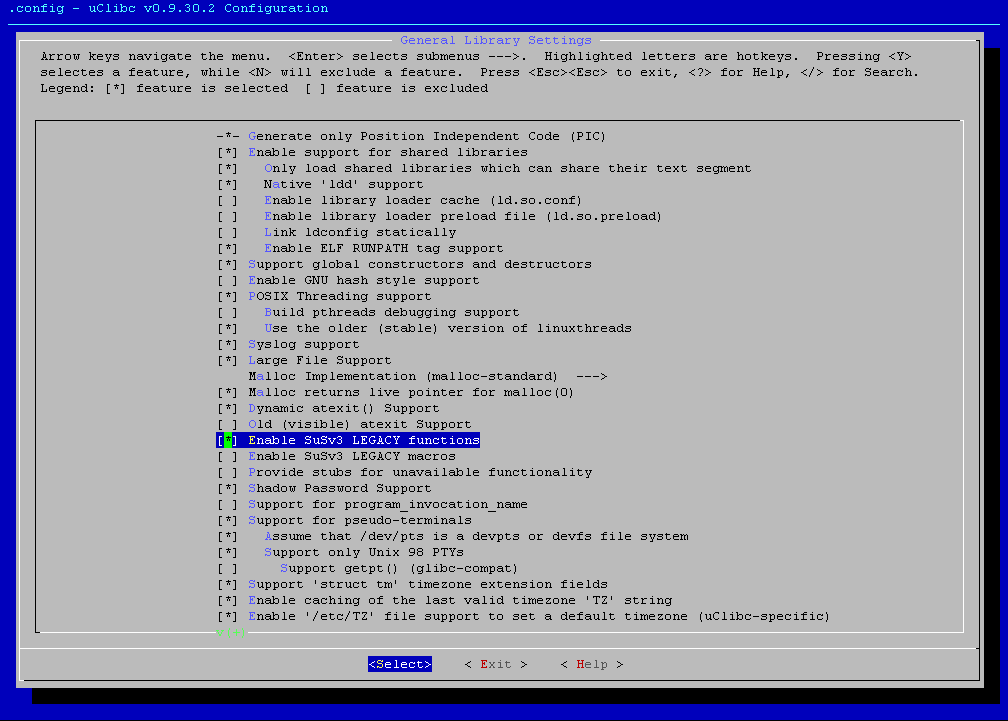Open Malloc Implementation (malloc-standard) submenu

click(428, 377)
